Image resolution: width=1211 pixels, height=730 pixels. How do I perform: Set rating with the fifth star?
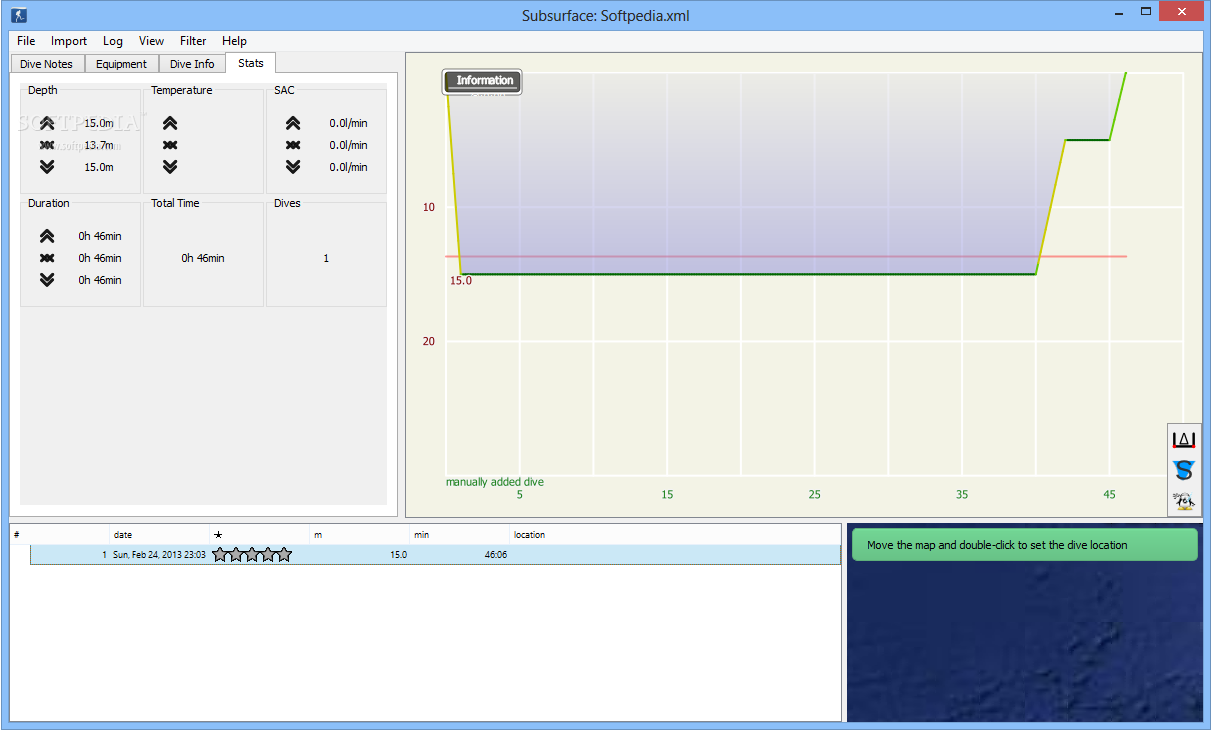coord(284,554)
